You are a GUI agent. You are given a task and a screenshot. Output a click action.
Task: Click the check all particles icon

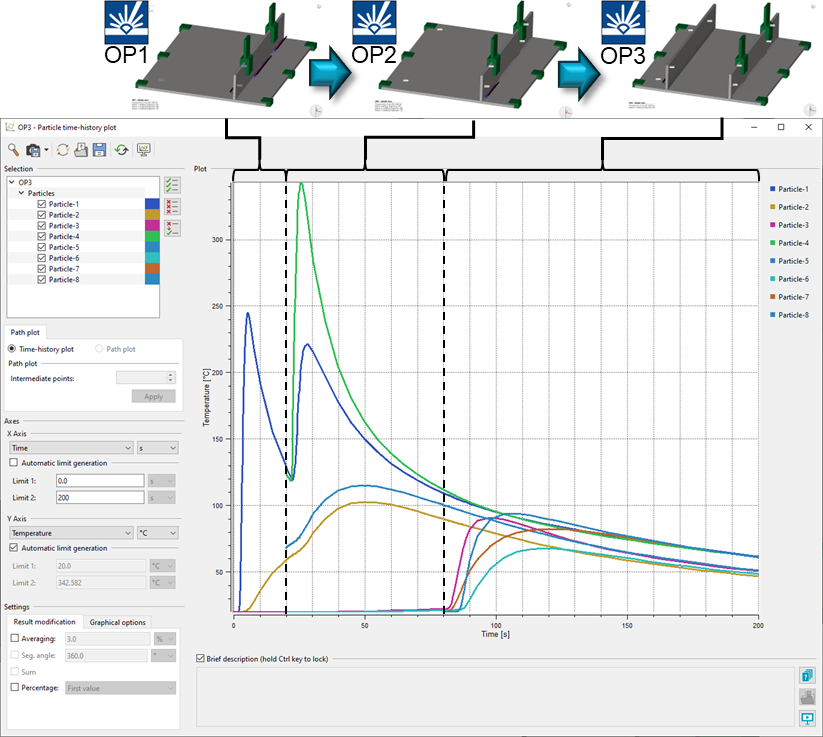pyautogui.click(x=172, y=185)
